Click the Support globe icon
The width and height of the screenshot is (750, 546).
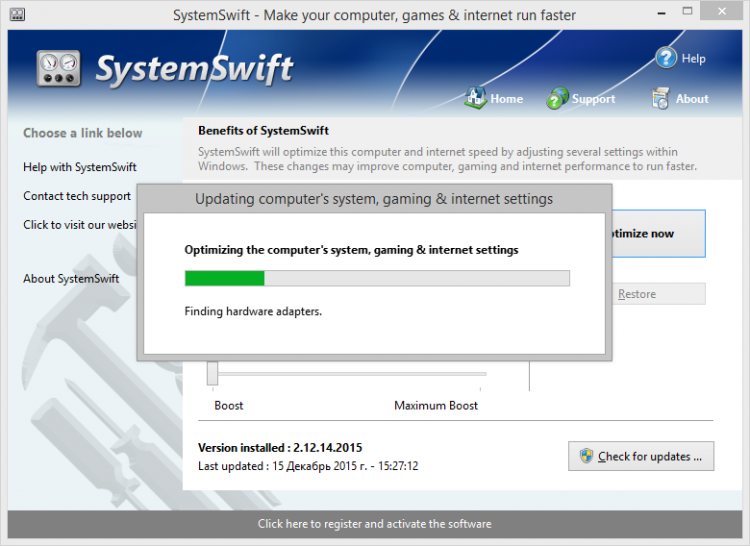point(557,98)
